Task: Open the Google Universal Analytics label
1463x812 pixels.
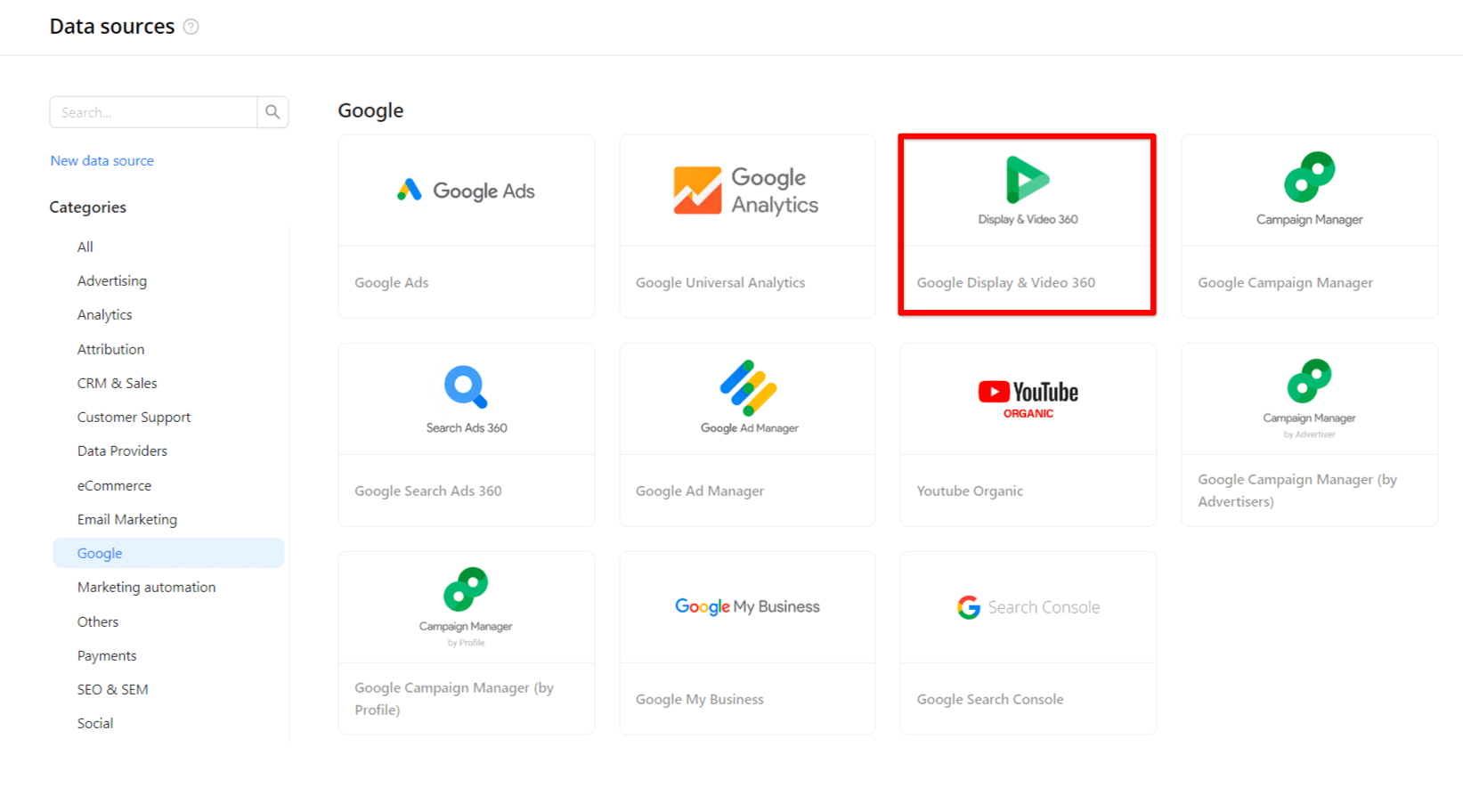Action: point(720,282)
